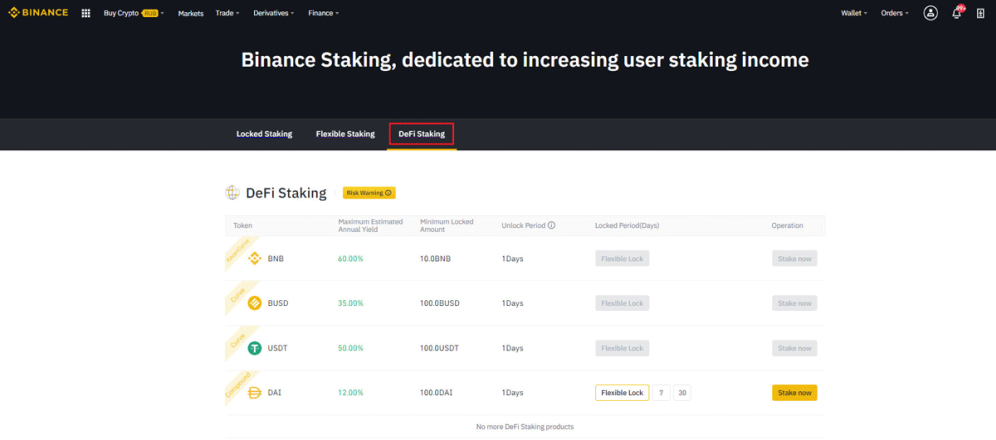Expand the Buy Crypto dropdown
The height and width of the screenshot is (440, 996).
click(x=133, y=13)
